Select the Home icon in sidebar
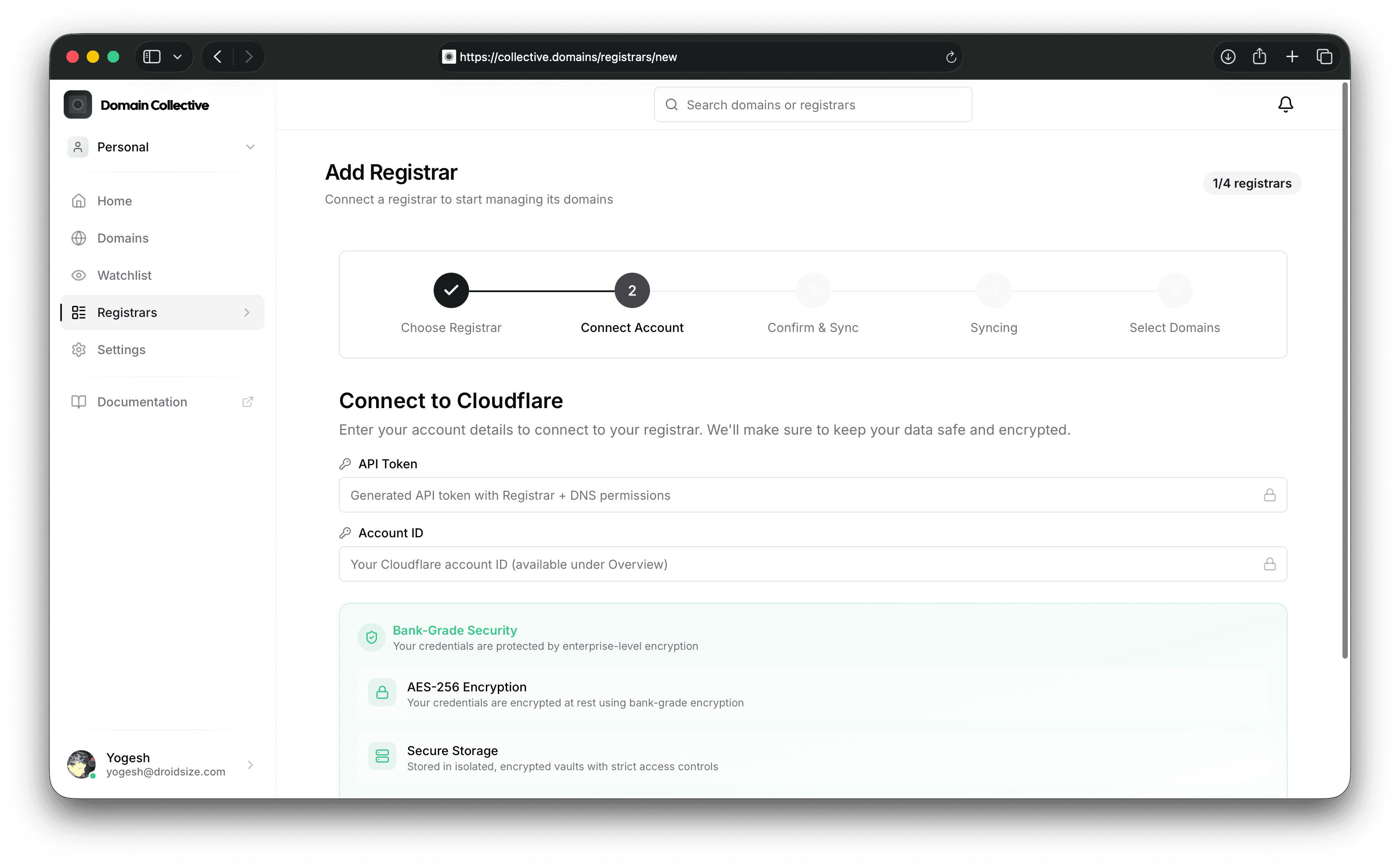This screenshot has width=1400, height=864. point(78,201)
